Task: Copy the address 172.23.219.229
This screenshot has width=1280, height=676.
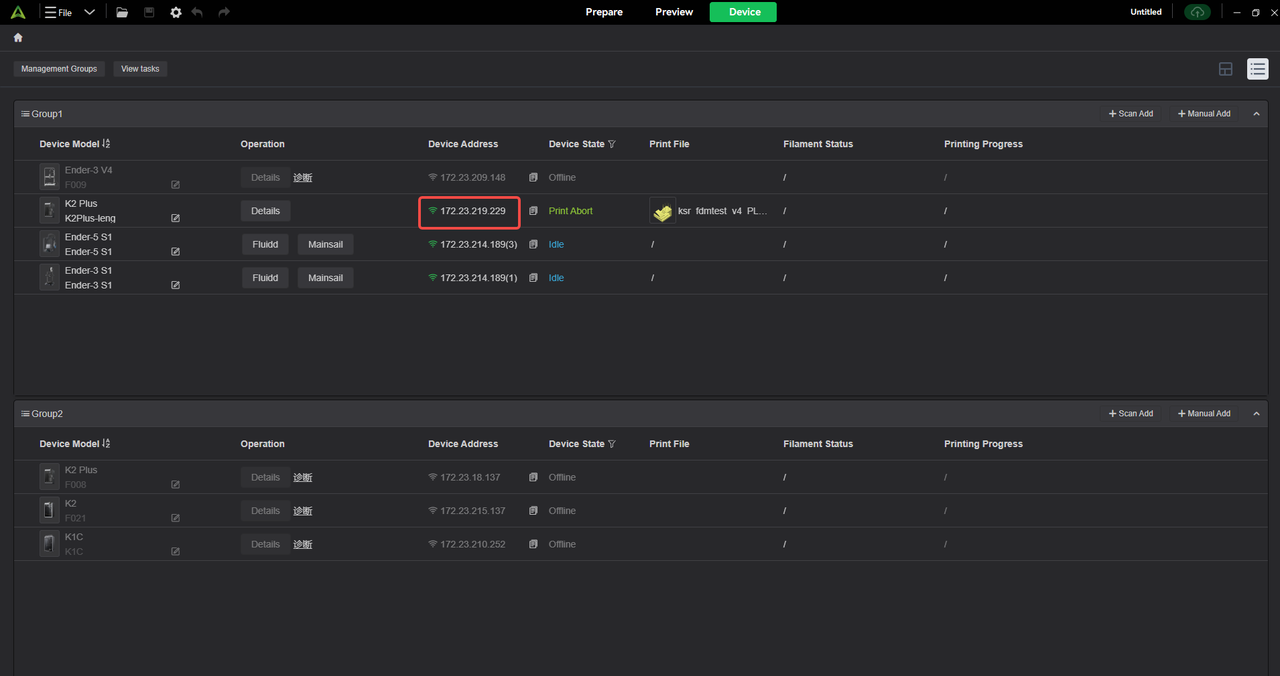Action: coord(533,211)
